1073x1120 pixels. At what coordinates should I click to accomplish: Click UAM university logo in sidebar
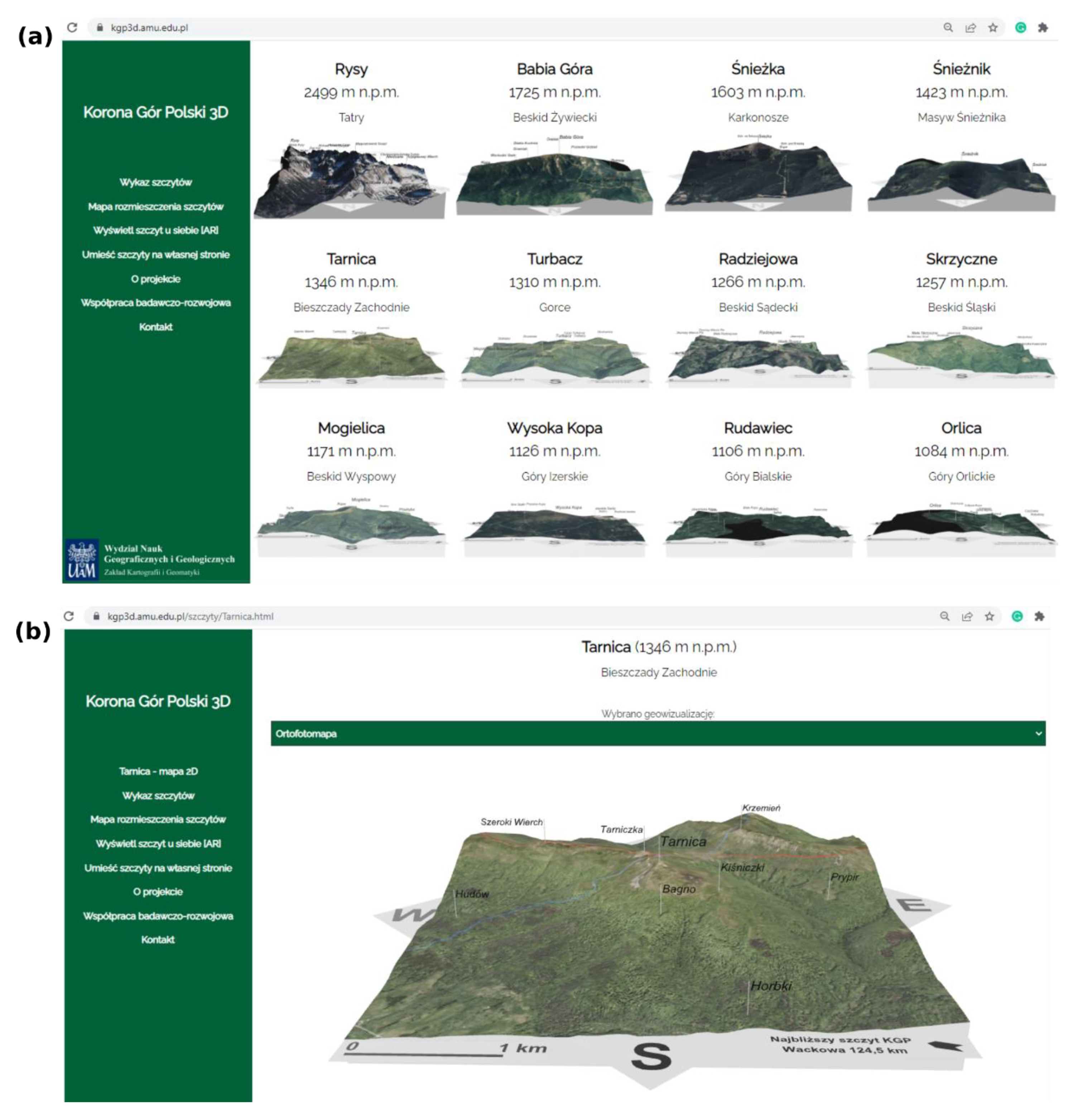(82, 560)
